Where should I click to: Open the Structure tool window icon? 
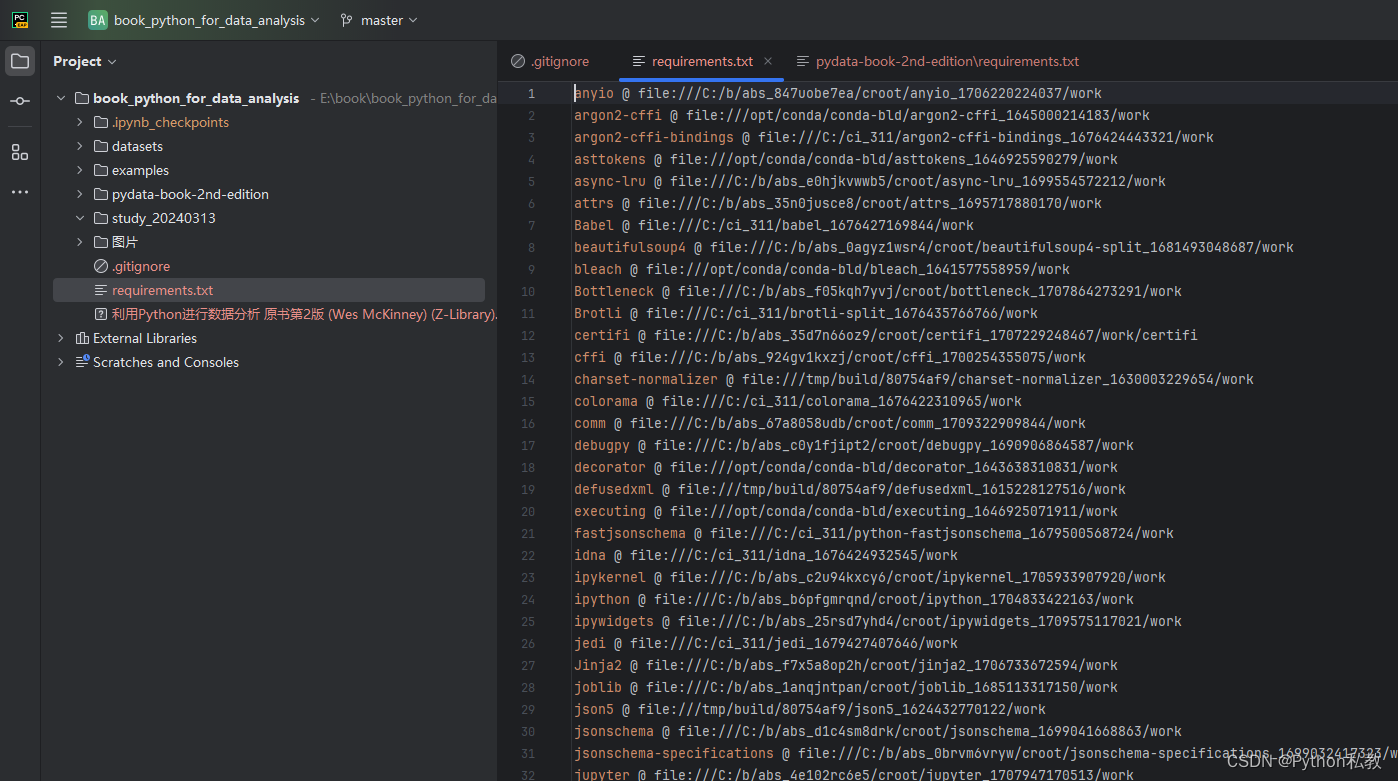(x=19, y=152)
